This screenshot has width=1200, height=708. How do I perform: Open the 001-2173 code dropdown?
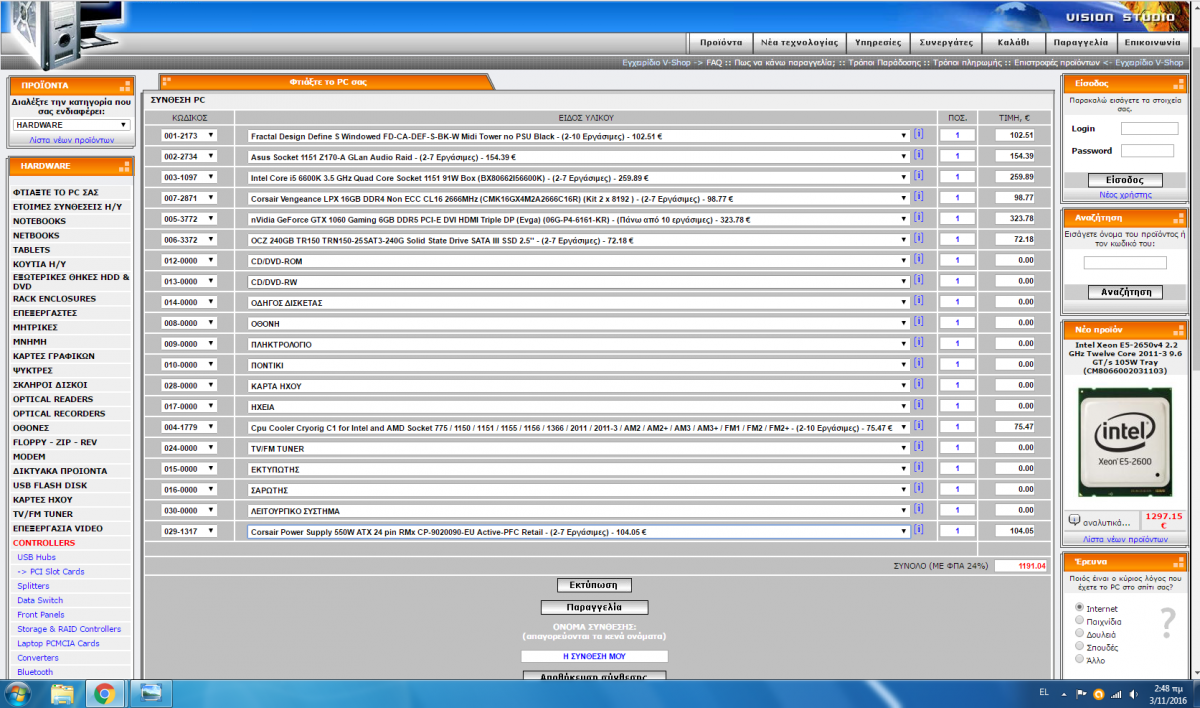[x=189, y=135]
